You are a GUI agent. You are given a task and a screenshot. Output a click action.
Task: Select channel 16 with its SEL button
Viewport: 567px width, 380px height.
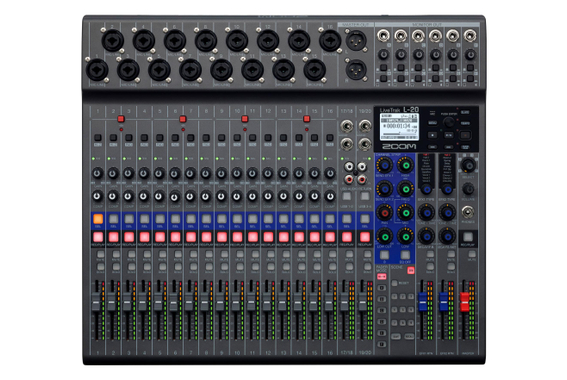(330, 219)
